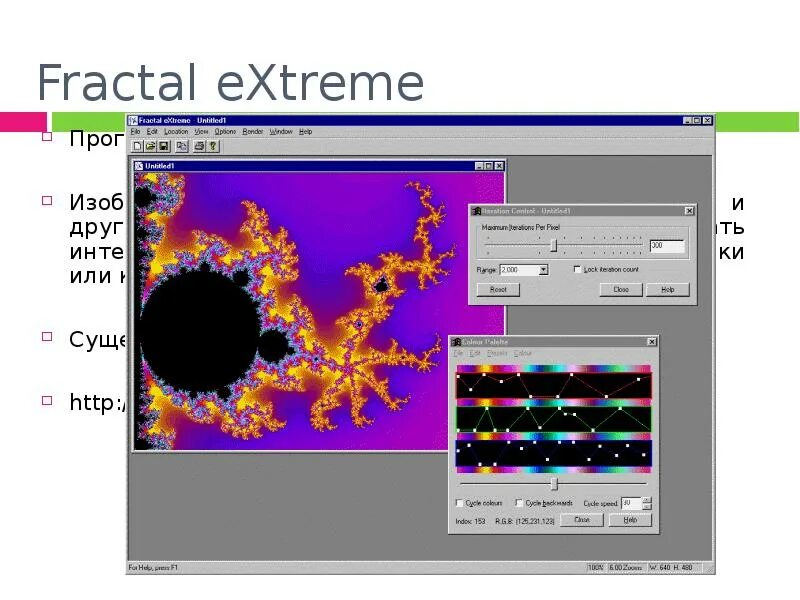Open the Colour Palette Presets menu
Image resolution: width=800 pixels, height=600 pixels.
tap(497, 353)
